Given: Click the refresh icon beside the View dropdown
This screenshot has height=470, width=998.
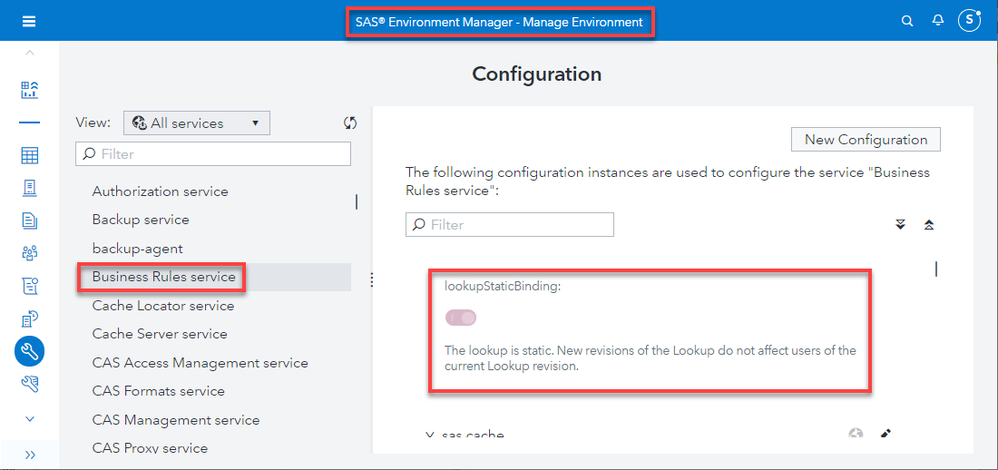Looking at the screenshot, I should [350, 123].
